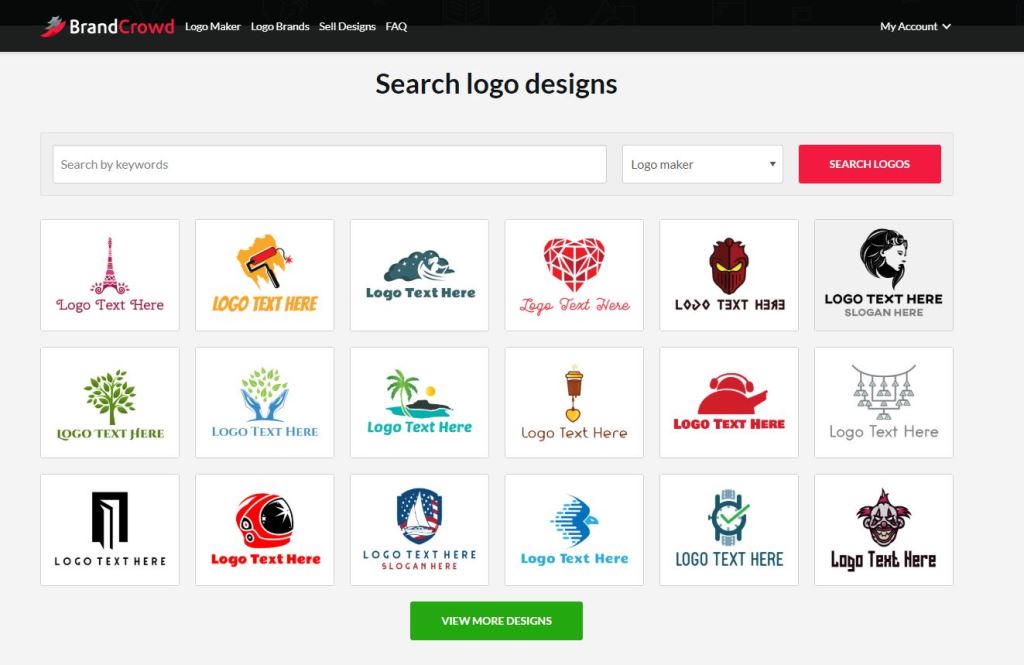The image size is (1024, 665).
Task: Select the coffee cup pendant logo
Action: [574, 402]
